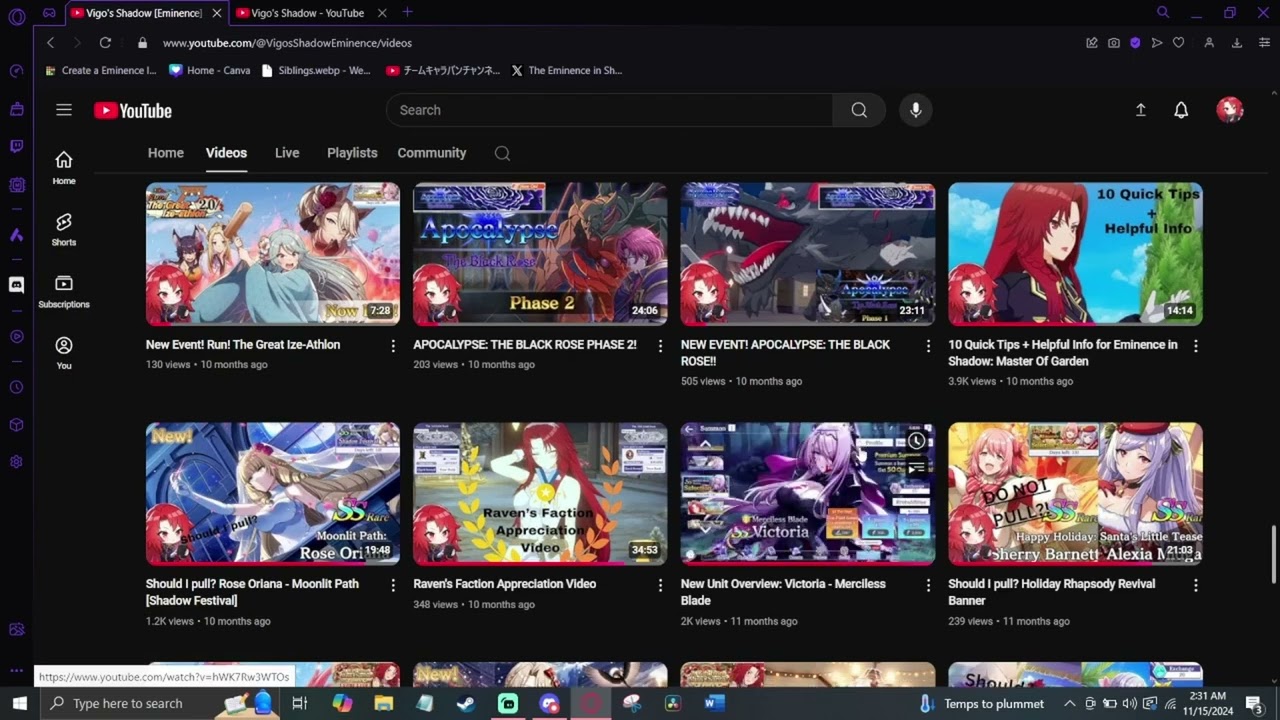Start voice search with the microphone
Image resolution: width=1280 pixels, height=720 pixels.
[915, 110]
